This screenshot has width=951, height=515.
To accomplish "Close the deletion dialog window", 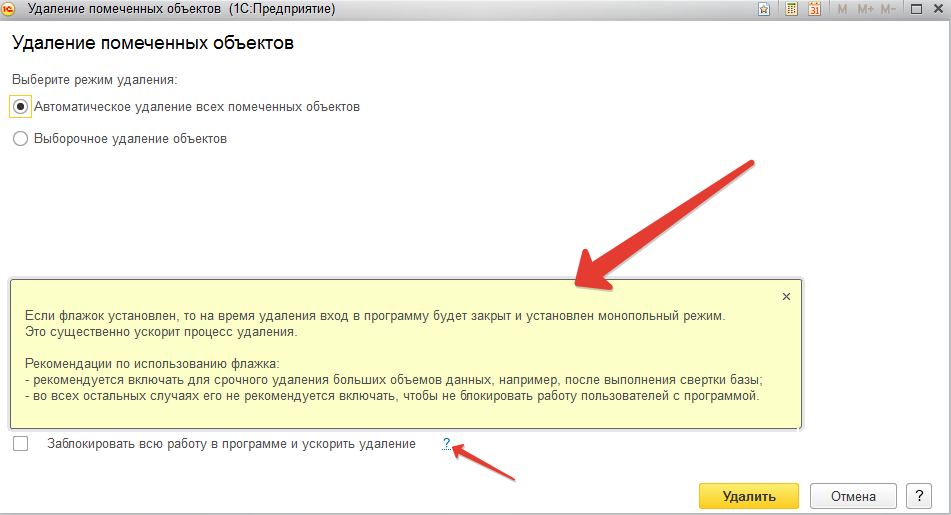I will point(938,9).
